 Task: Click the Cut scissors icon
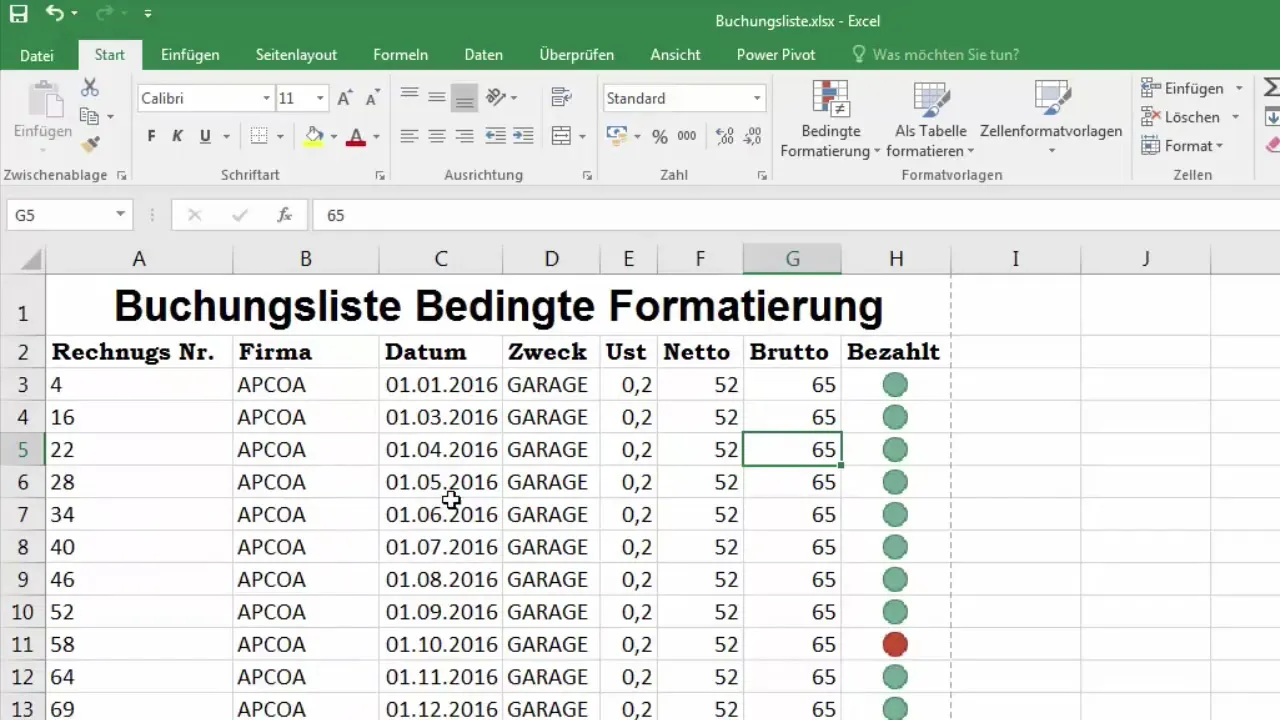pos(90,88)
